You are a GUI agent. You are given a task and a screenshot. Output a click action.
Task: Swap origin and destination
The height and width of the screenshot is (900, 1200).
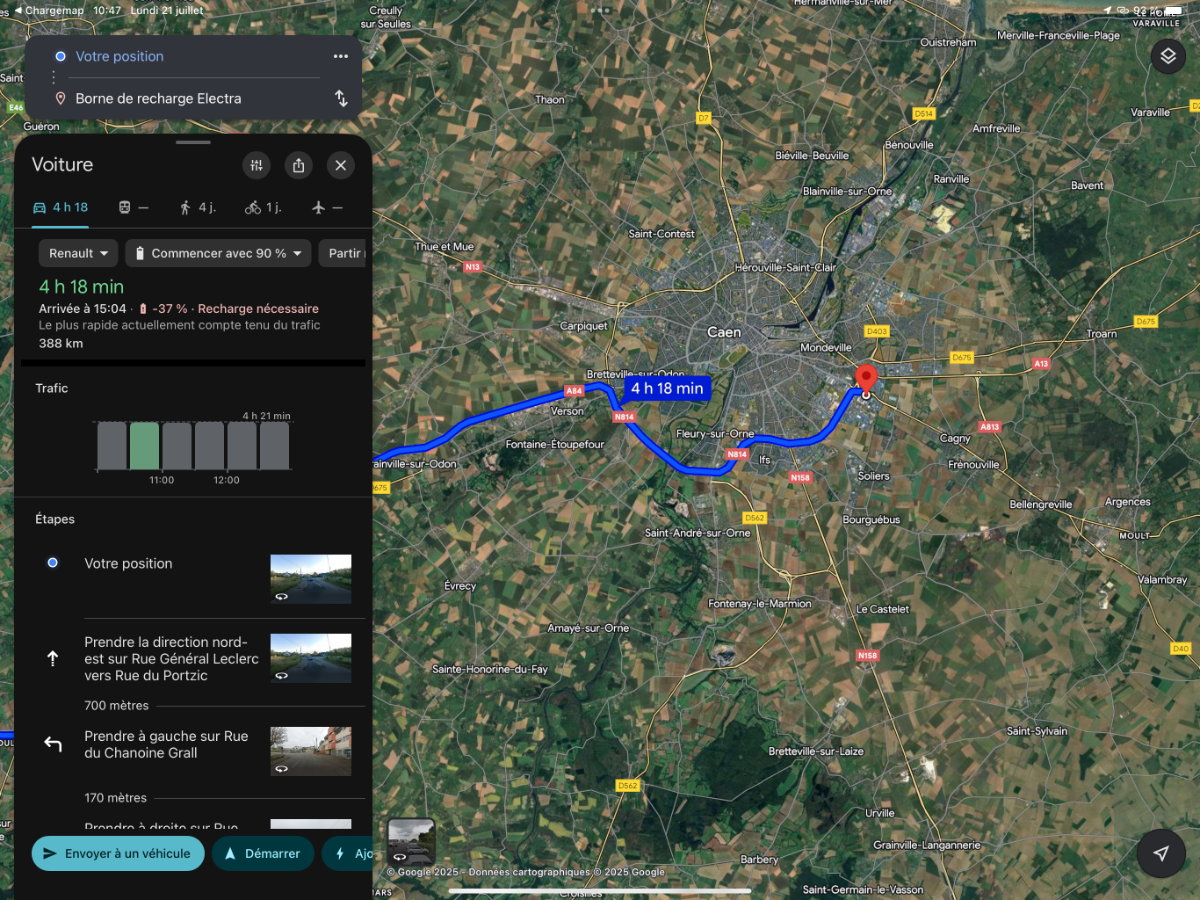[x=341, y=98]
